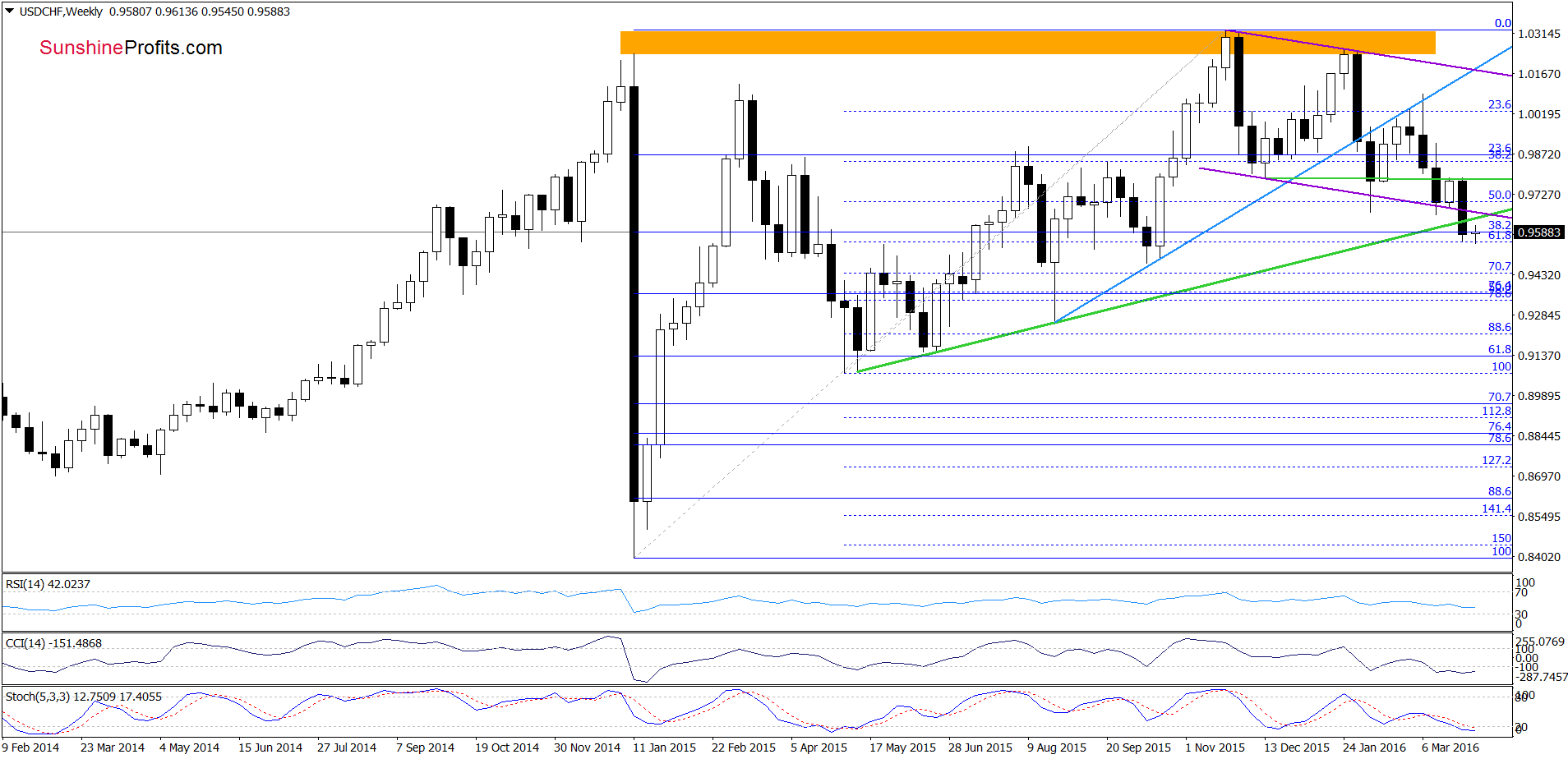
Task: Click the 5 Apr 2015 date label
Action: pyautogui.click(x=819, y=747)
